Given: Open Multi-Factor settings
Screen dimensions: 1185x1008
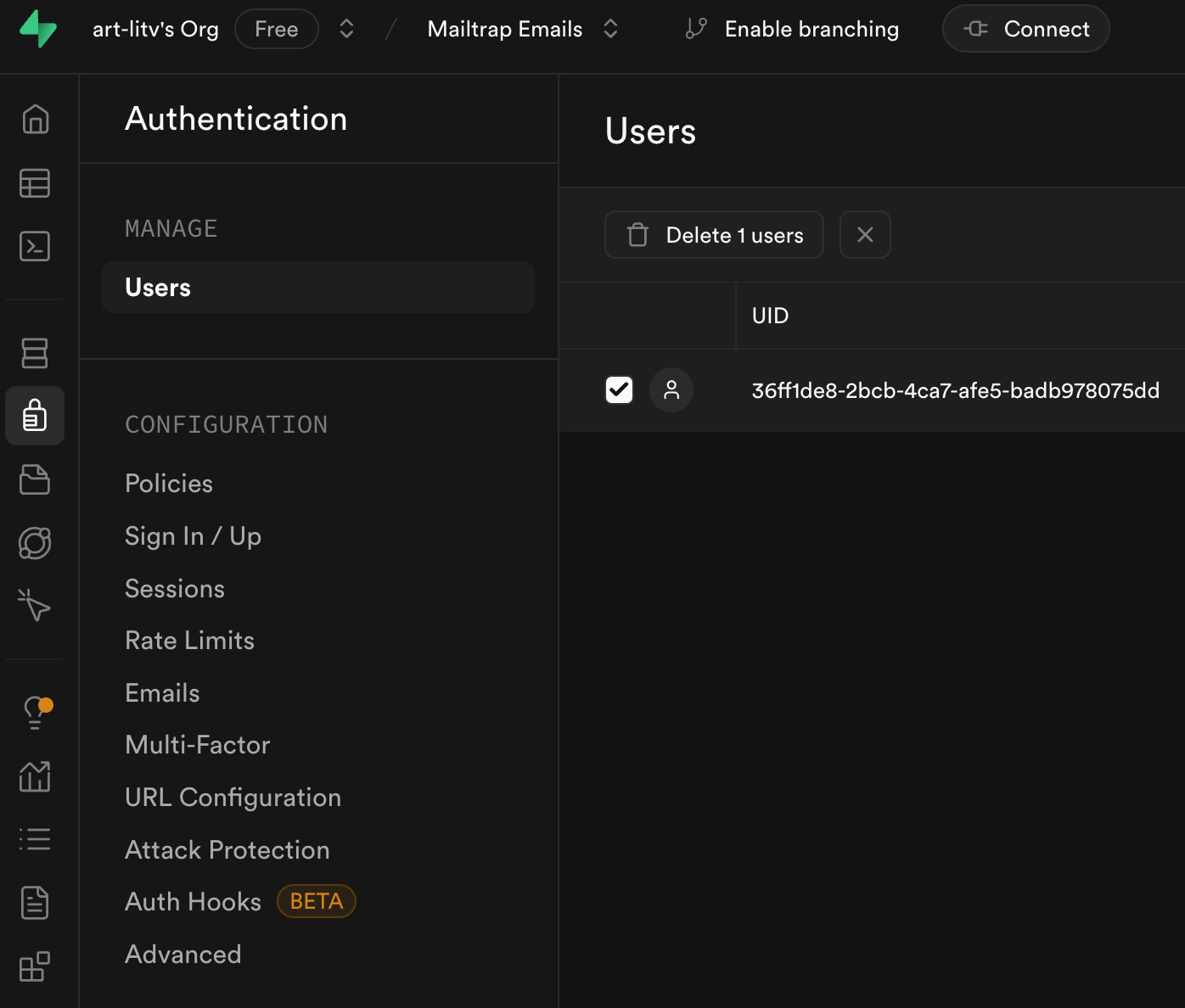Looking at the screenshot, I should click(x=197, y=745).
